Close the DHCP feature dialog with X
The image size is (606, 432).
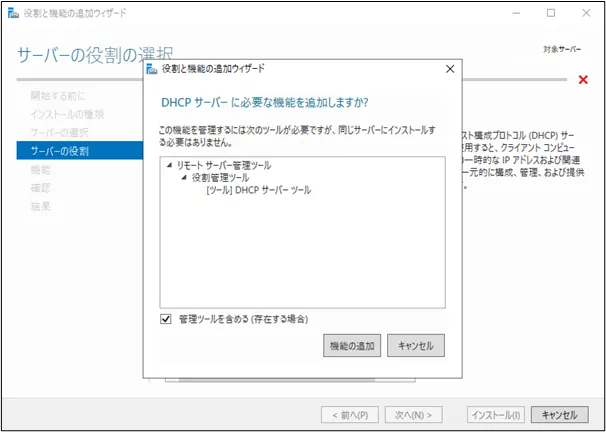tap(450, 69)
